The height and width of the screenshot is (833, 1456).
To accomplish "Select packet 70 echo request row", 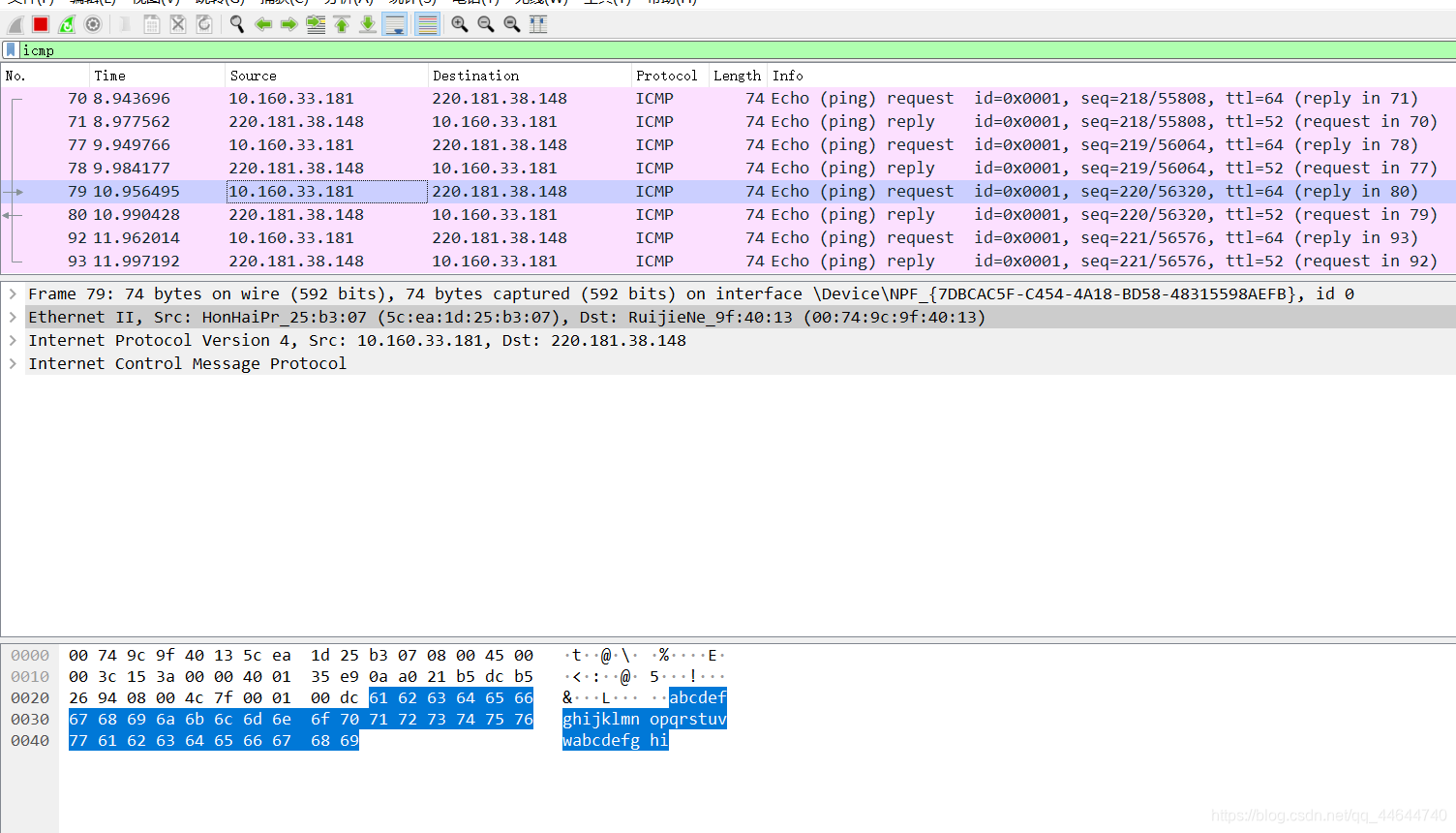I will pos(728,99).
